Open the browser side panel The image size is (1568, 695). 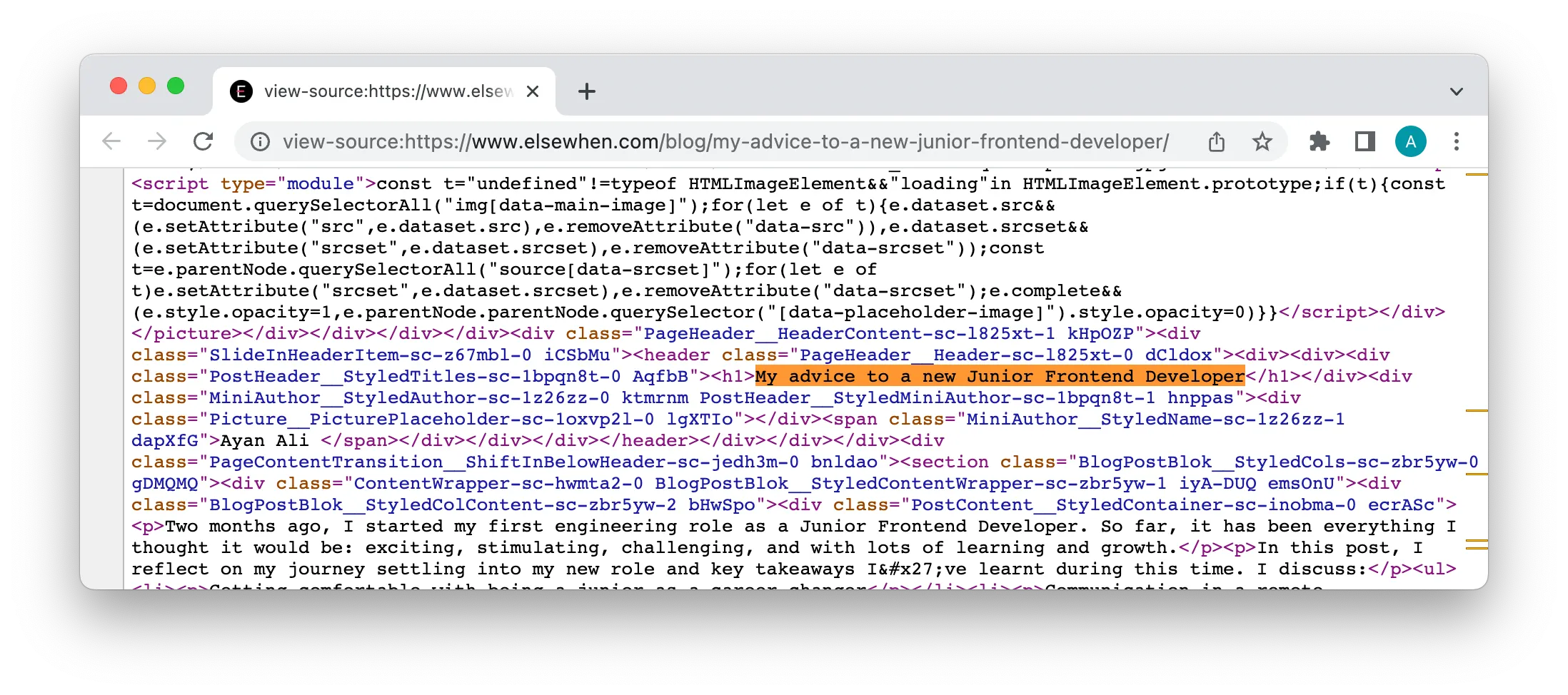[x=1365, y=141]
